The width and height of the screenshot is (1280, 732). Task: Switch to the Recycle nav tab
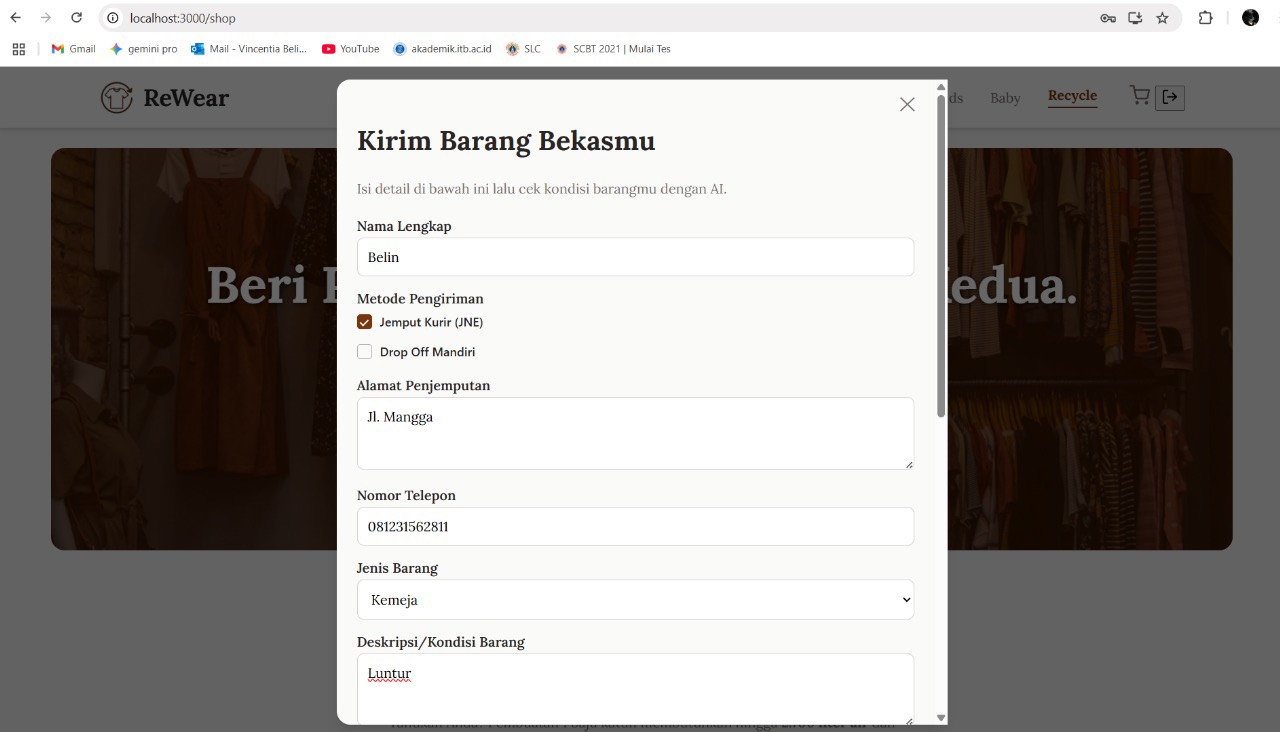tap(1072, 96)
